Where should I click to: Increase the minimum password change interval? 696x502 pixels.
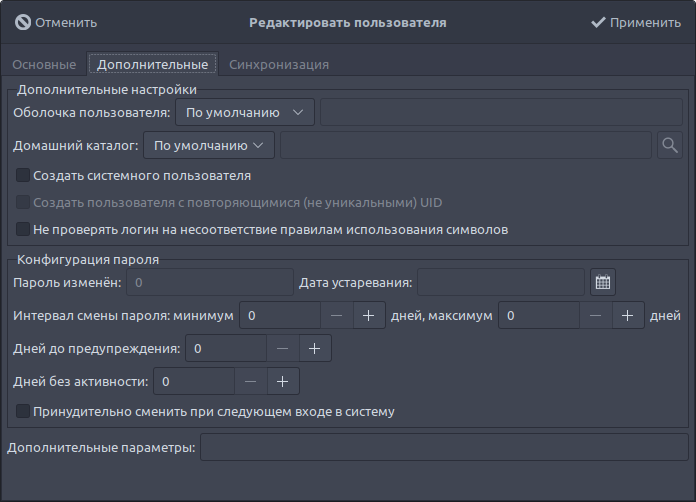pyautogui.click(x=368, y=316)
